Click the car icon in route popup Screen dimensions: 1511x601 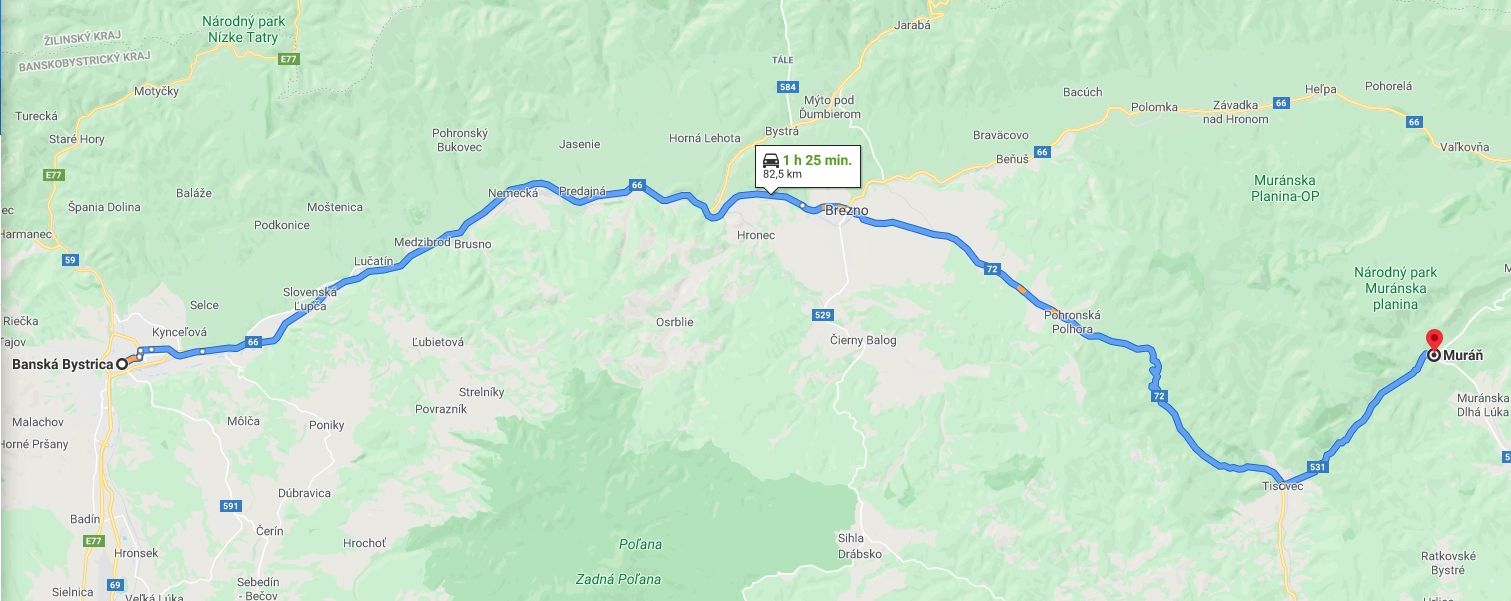point(771,160)
